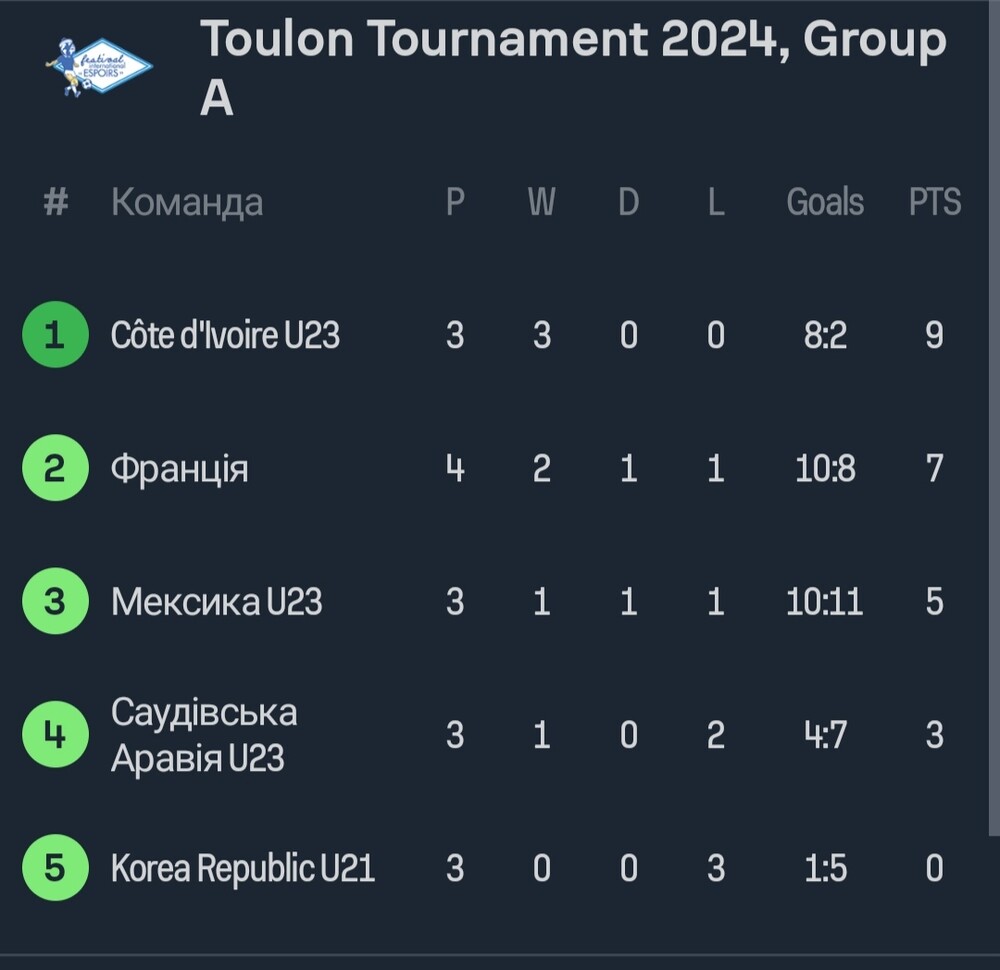The width and height of the screenshot is (1000, 970).
Task: Sort the table by the Goals column
Action: 825,202
